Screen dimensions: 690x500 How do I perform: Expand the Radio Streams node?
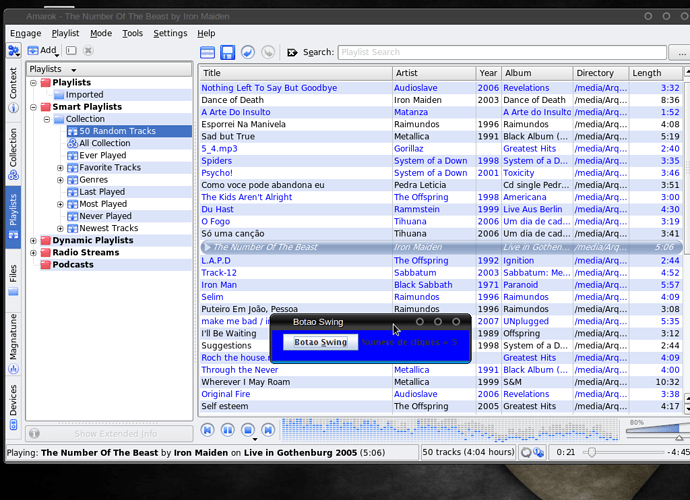[33, 253]
